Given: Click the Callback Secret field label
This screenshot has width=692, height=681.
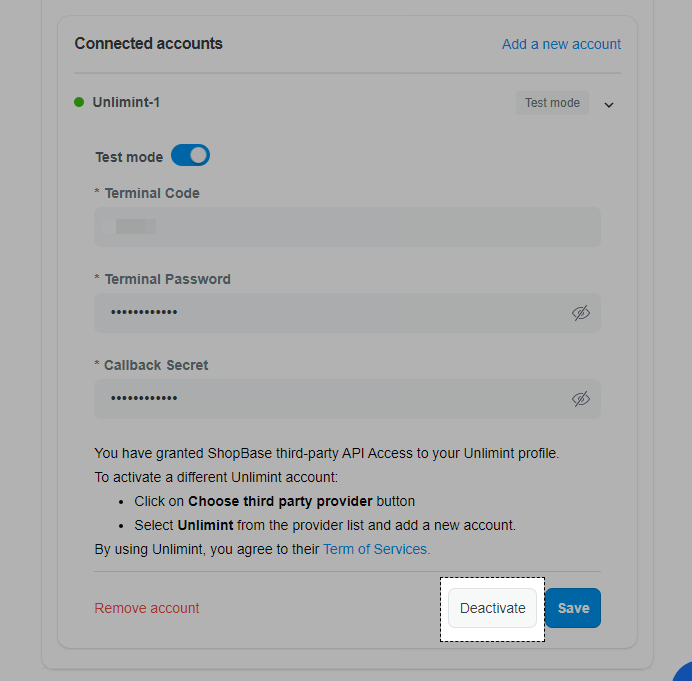Looking at the screenshot, I should (x=156, y=365).
